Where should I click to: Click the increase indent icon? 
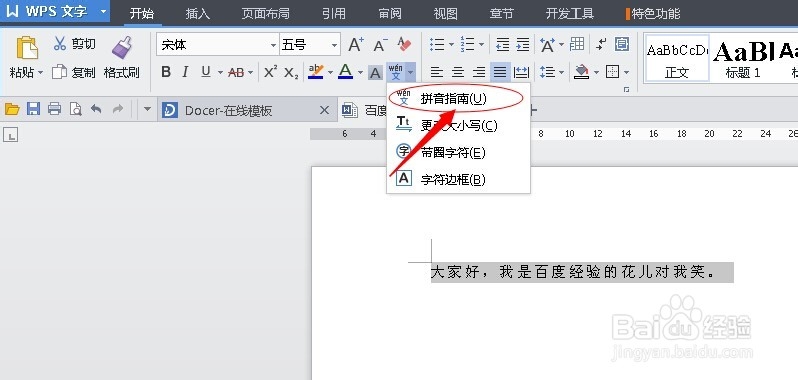[523, 44]
